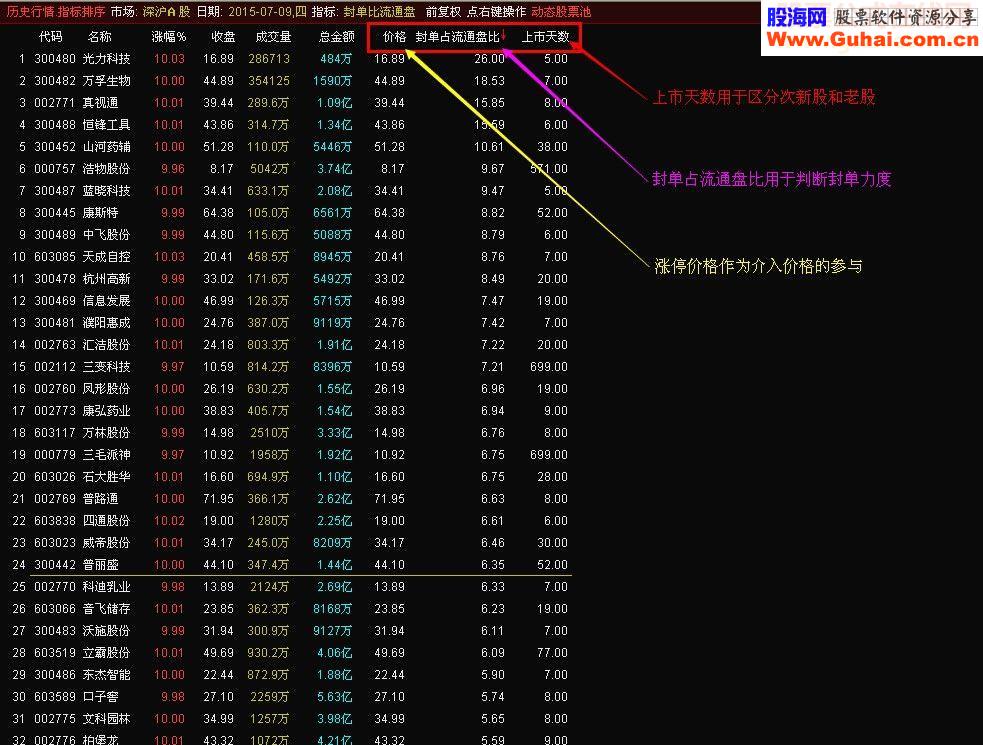This screenshot has width=983, height=745.
Task: Select the 四通股份 row
Action: pyautogui.click(x=292, y=520)
